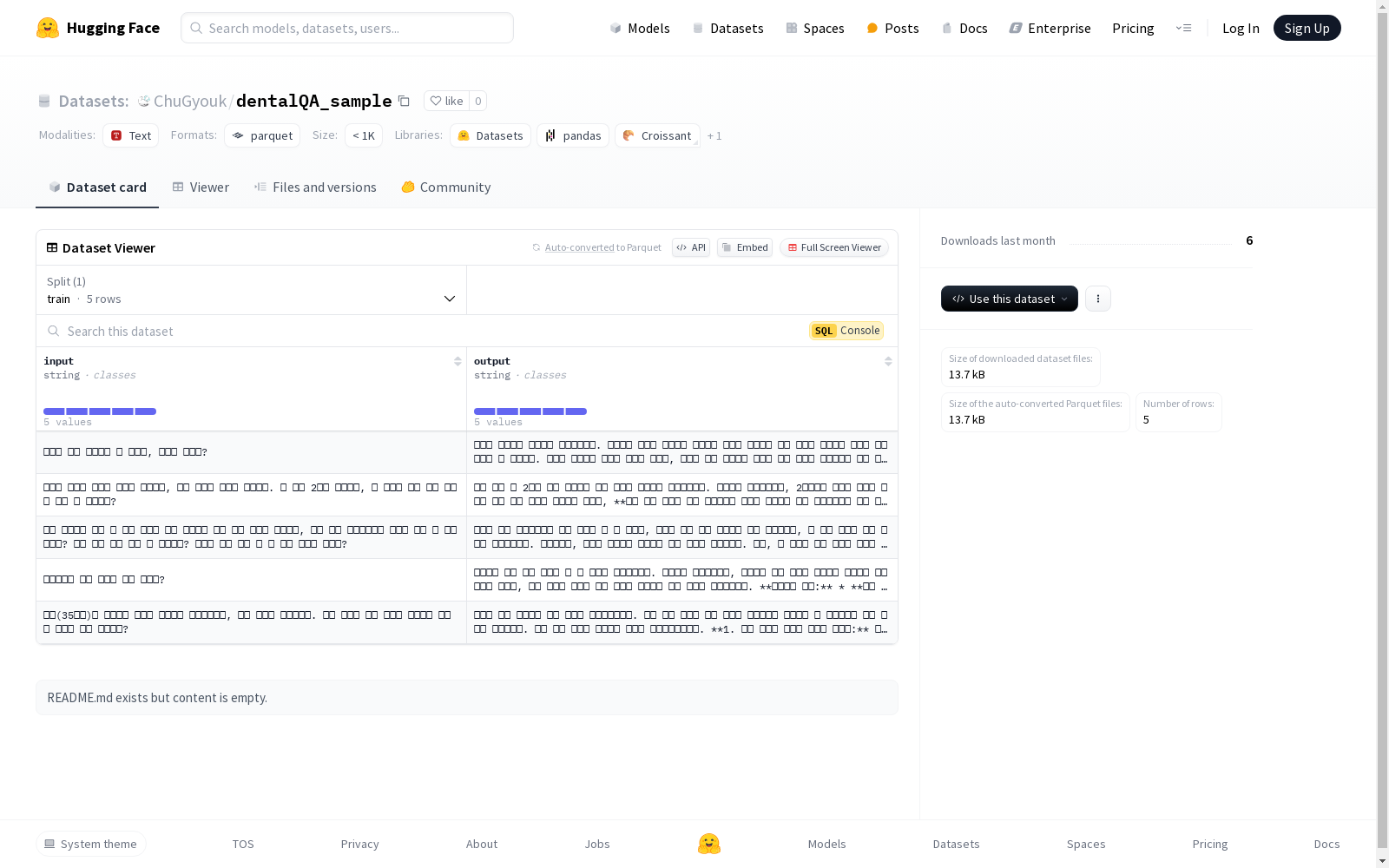
Task: Click the Log In link
Action: pos(1241,28)
